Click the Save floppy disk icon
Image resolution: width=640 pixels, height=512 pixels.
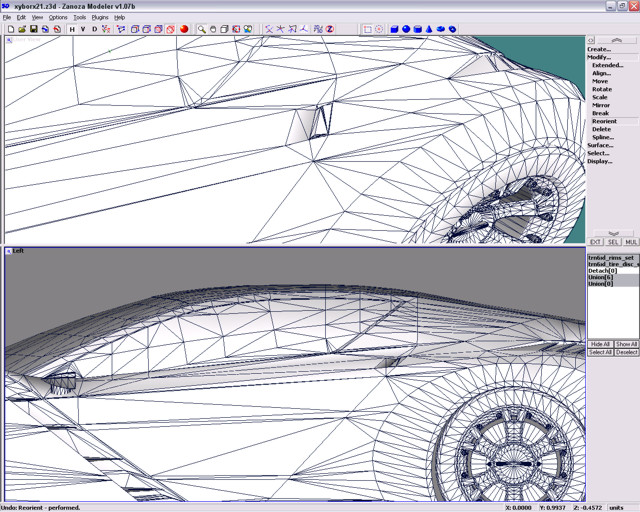point(33,29)
